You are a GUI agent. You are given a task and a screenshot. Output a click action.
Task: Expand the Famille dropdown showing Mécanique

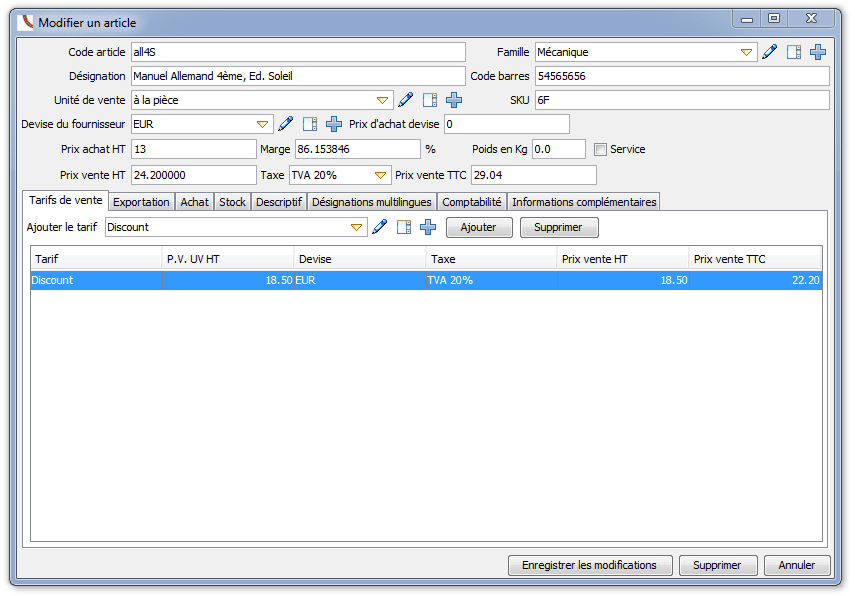coord(746,52)
